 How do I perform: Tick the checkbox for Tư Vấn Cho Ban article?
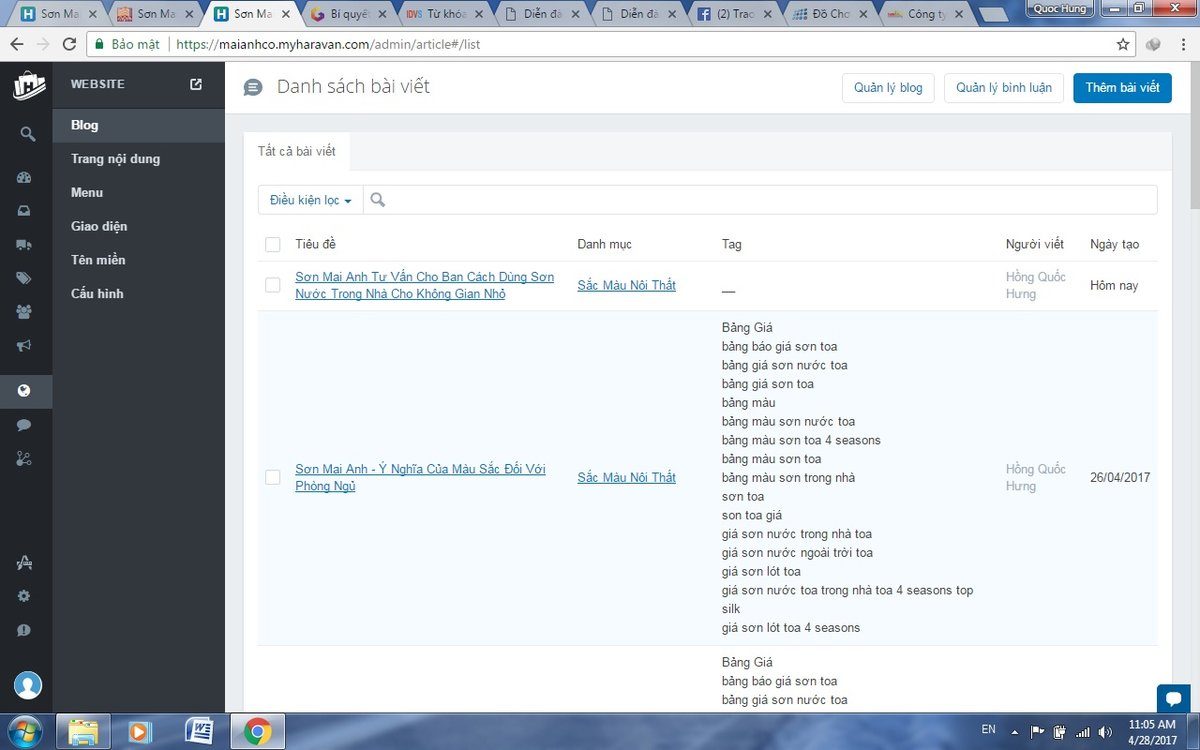click(x=273, y=285)
